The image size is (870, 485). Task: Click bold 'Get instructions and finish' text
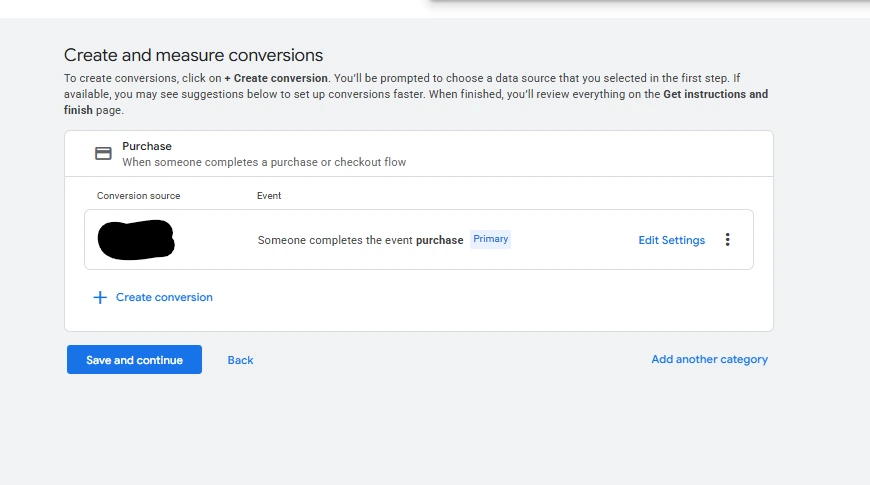point(715,94)
